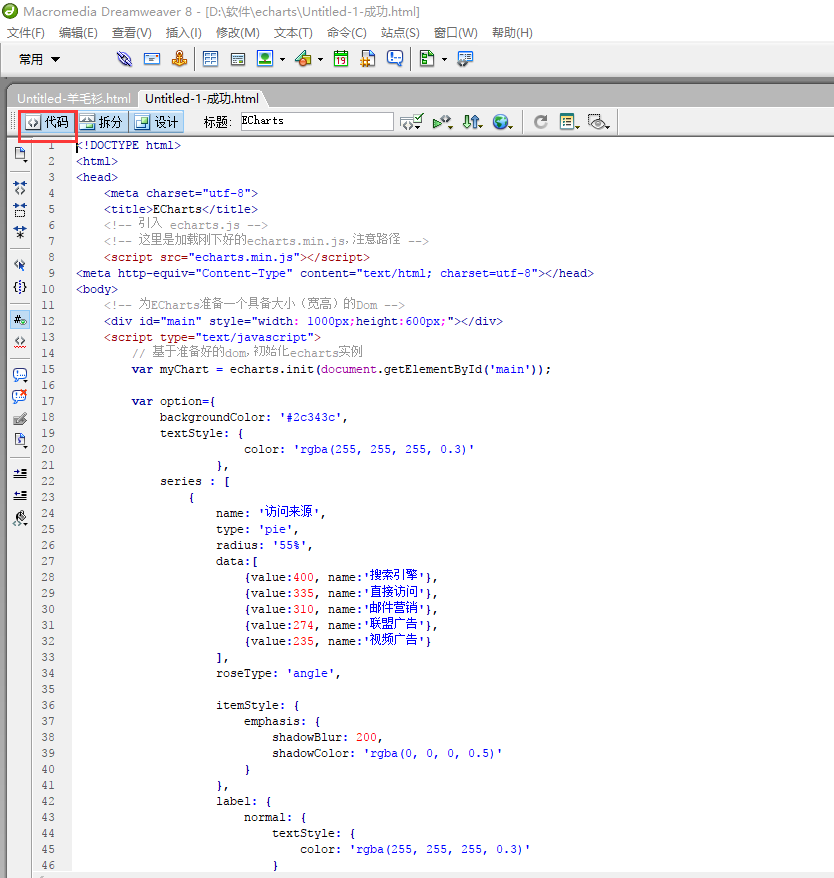The width and height of the screenshot is (834, 878).
Task: Preview the page in a browser
Action: point(502,122)
